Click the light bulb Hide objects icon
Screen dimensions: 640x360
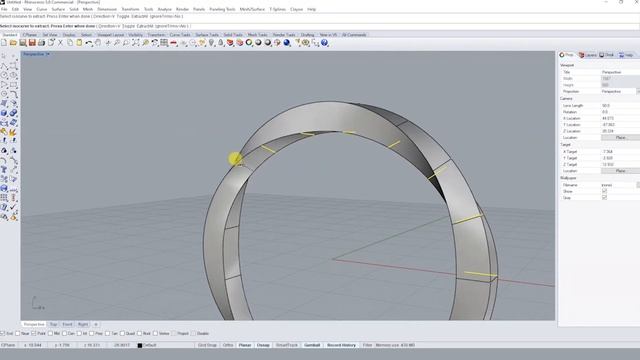(x=211, y=43)
